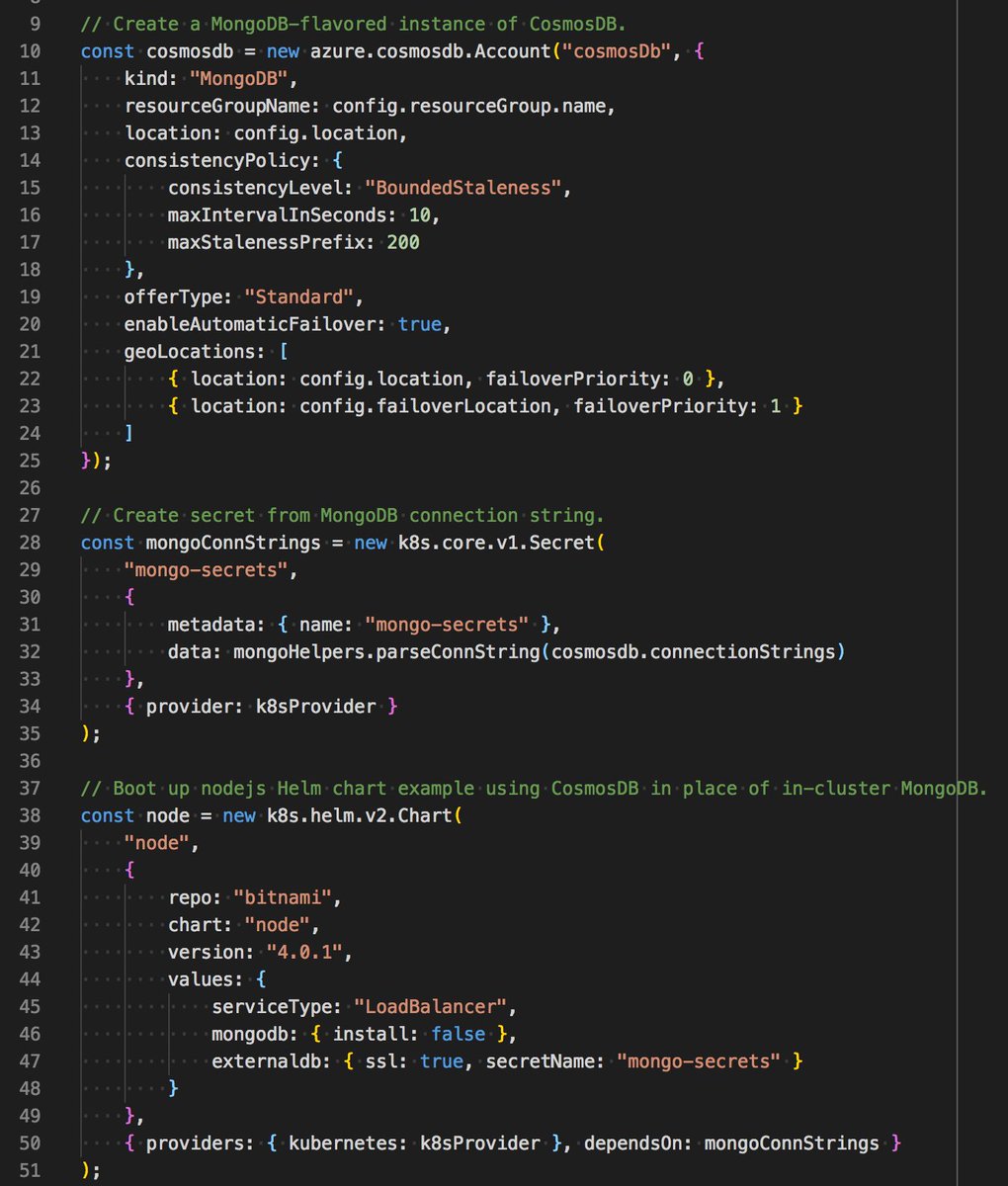The height and width of the screenshot is (1186, 1008).
Task: Click the externaldb property name
Action: (266, 1062)
